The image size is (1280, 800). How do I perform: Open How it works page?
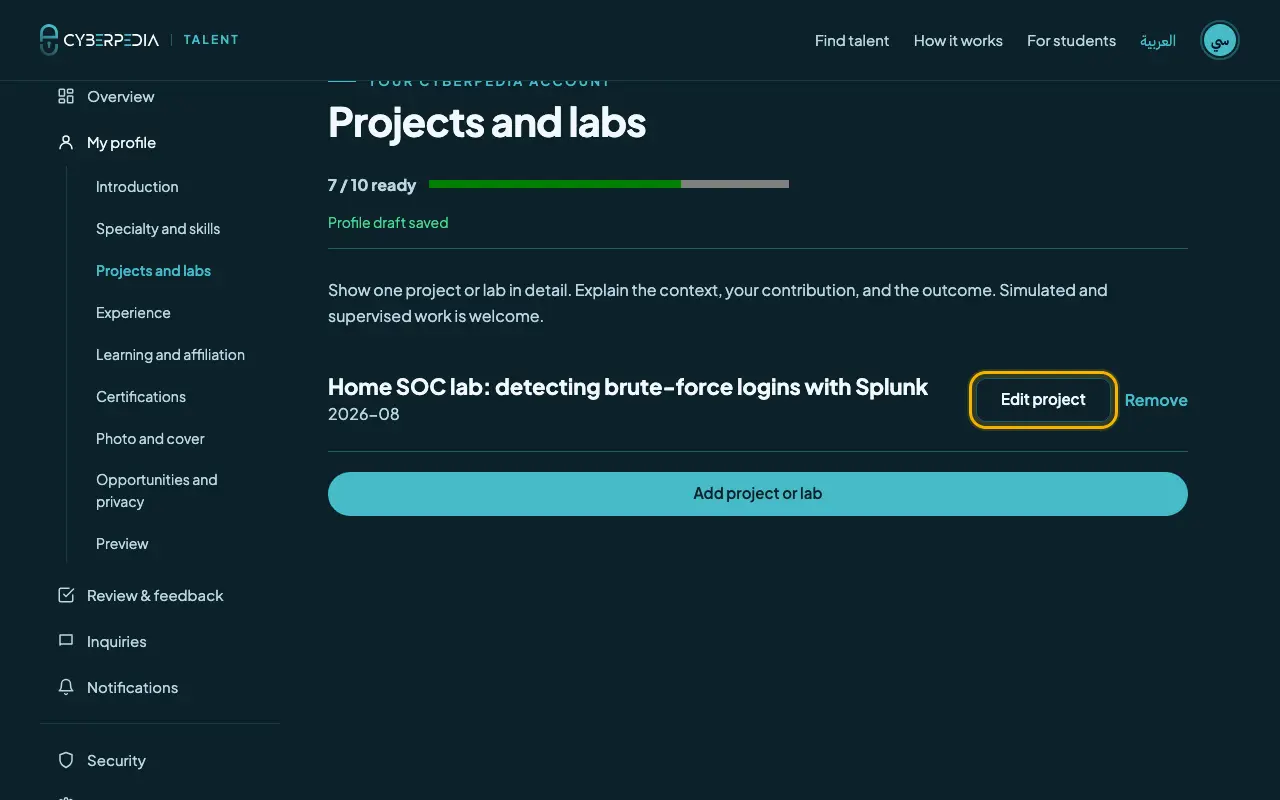(x=958, y=40)
